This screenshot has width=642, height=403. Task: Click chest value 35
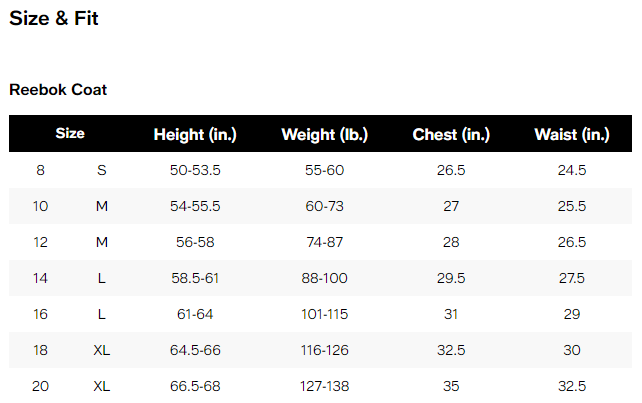[x=451, y=386]
